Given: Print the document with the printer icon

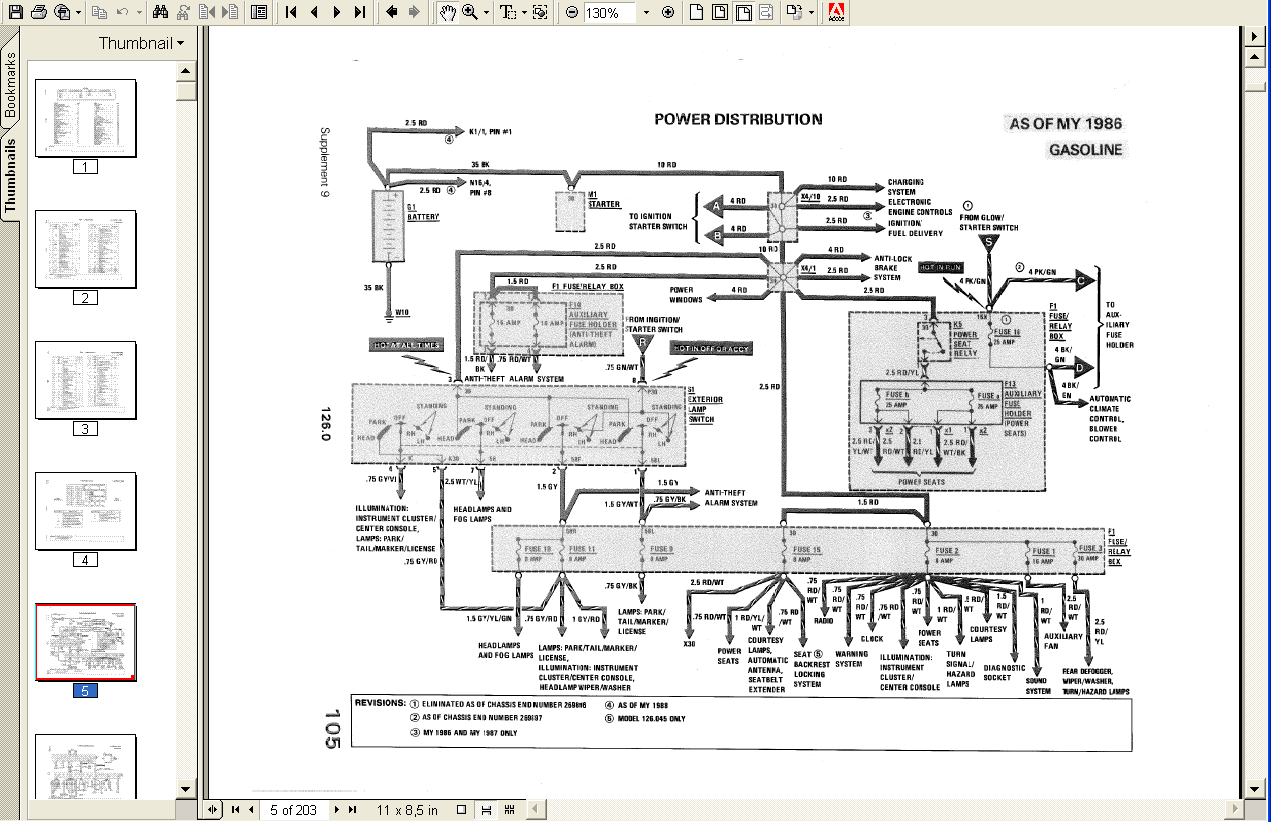Looking at the screenshot, I should [39, 12].
